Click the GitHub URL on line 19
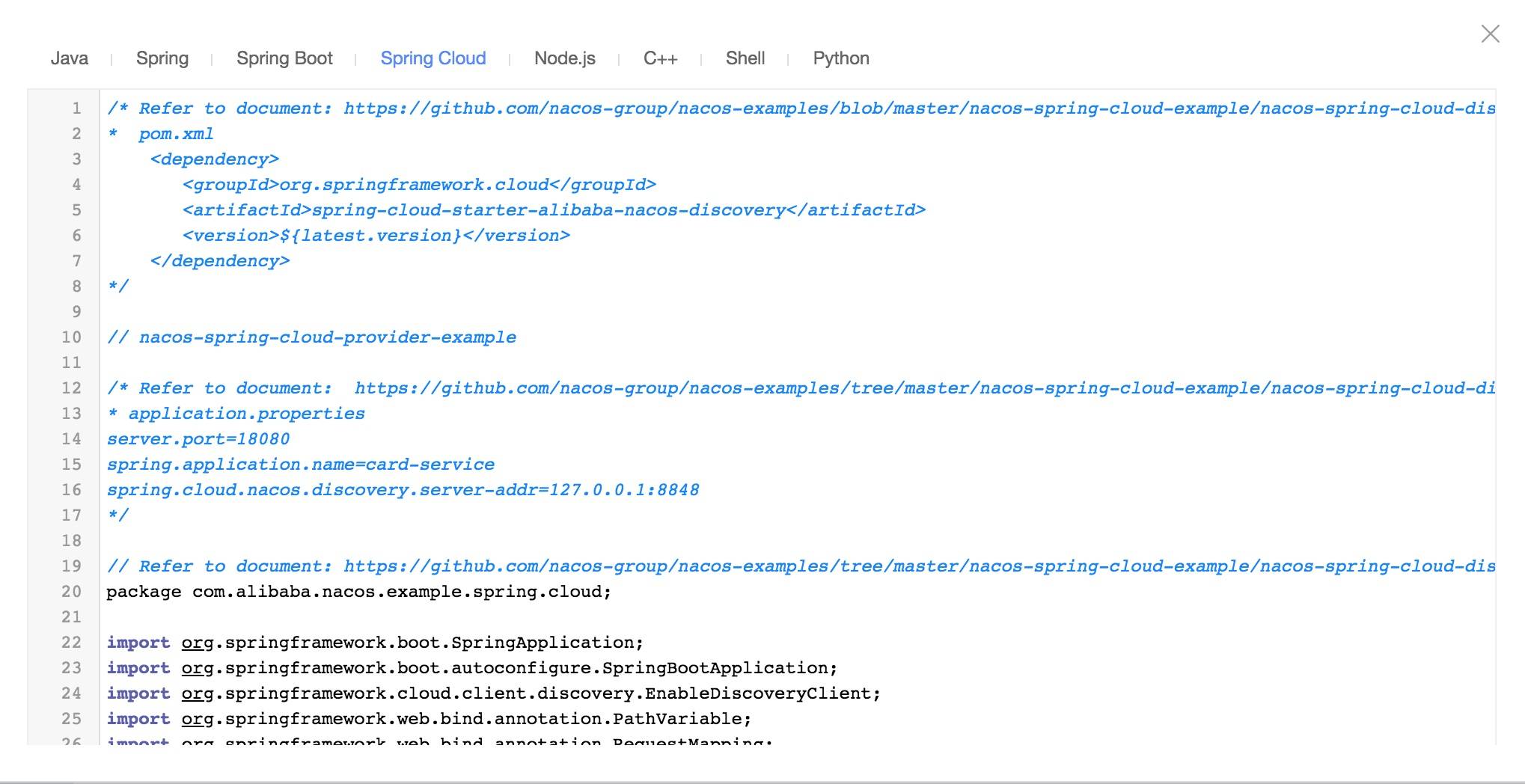The height and width of the screenshot is (784, 1525). 919,566
